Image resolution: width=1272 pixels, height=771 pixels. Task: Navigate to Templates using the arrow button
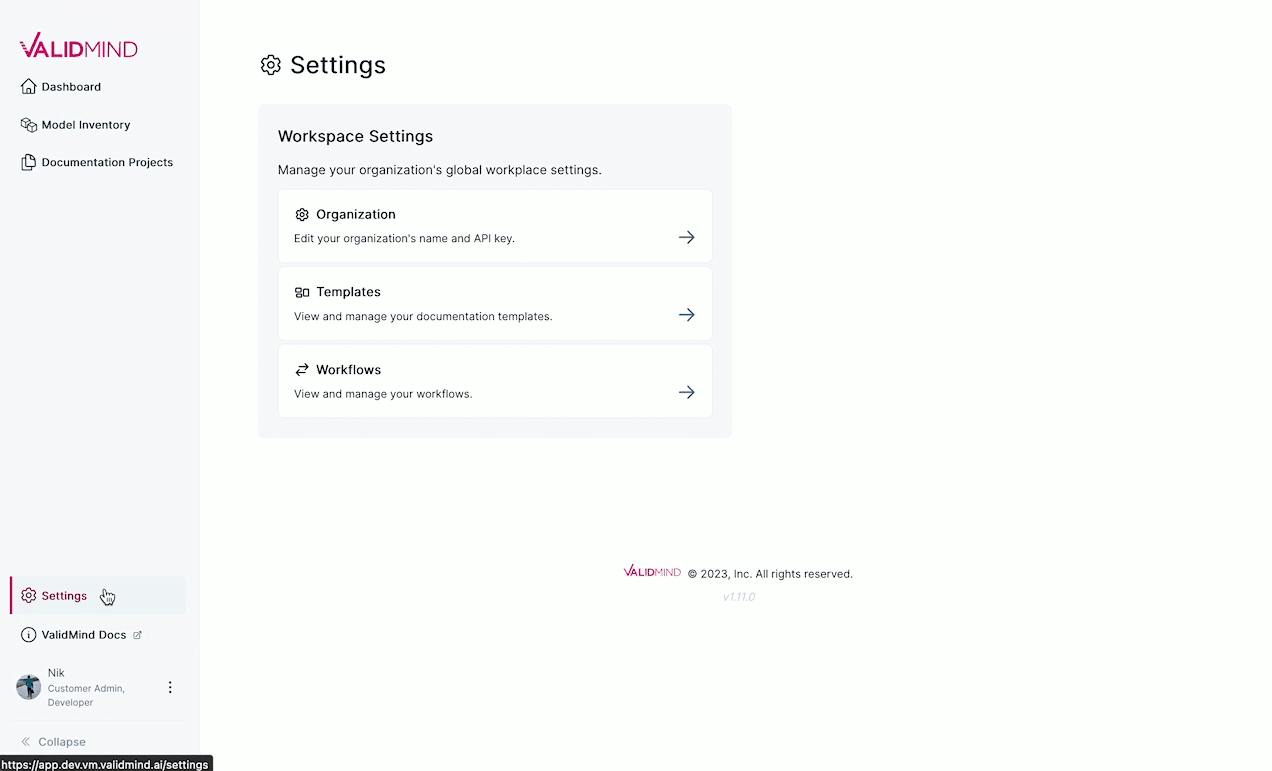click(686, 314)
